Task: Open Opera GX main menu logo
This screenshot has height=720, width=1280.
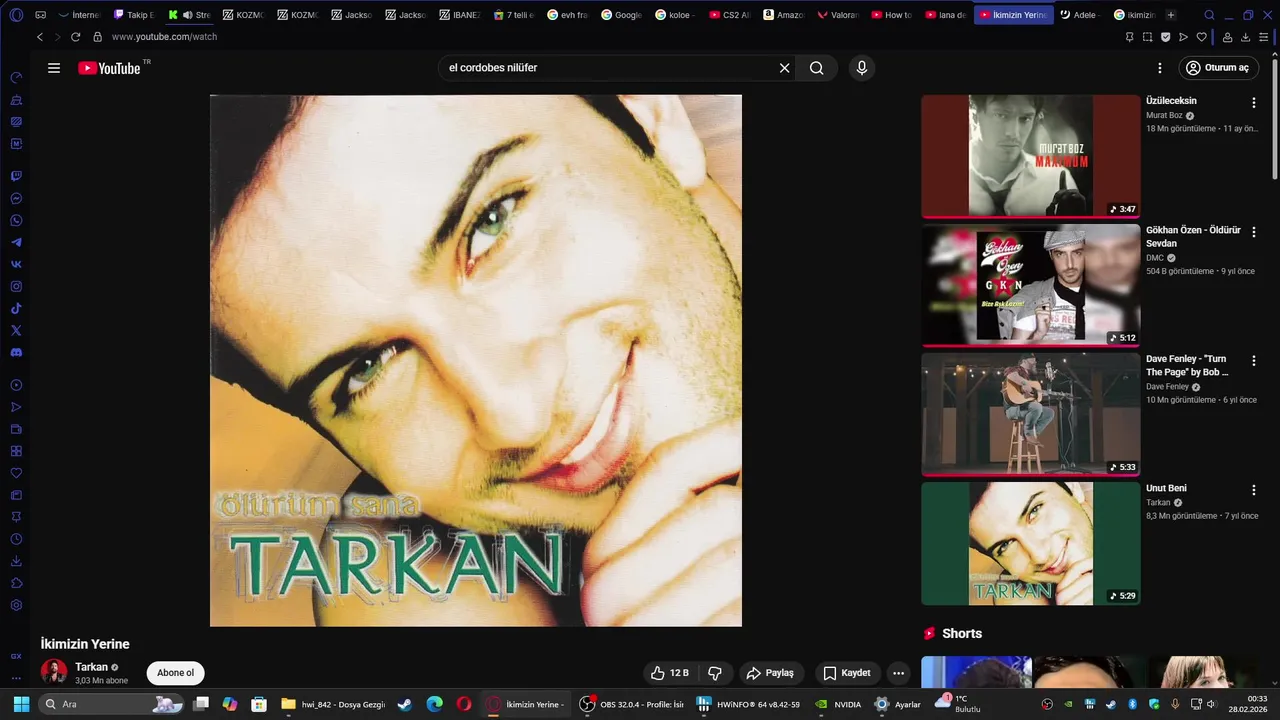Action: [16, 15]
